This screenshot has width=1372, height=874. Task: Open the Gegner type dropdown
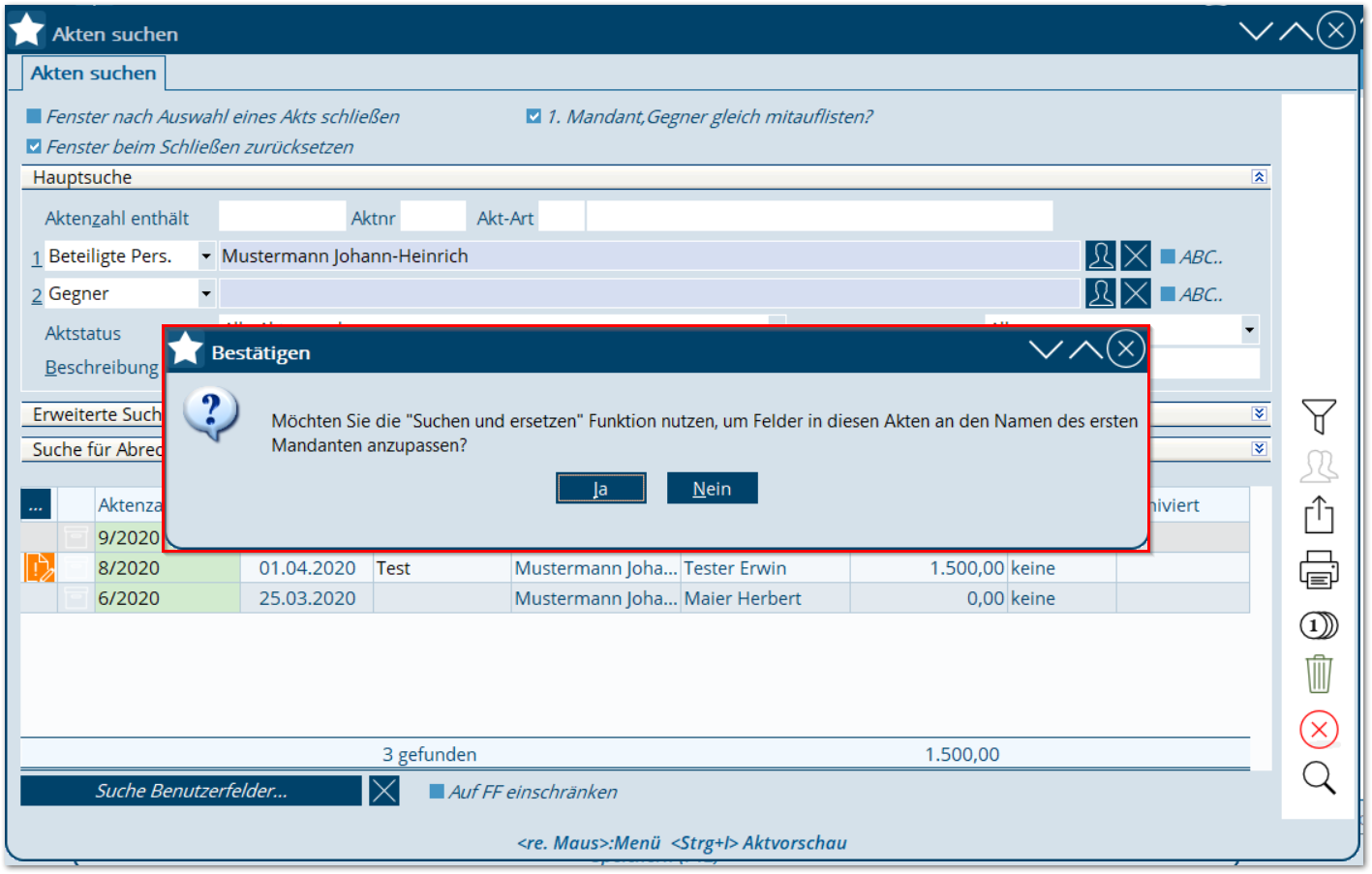pyautogui.click(x=206, y=293)
